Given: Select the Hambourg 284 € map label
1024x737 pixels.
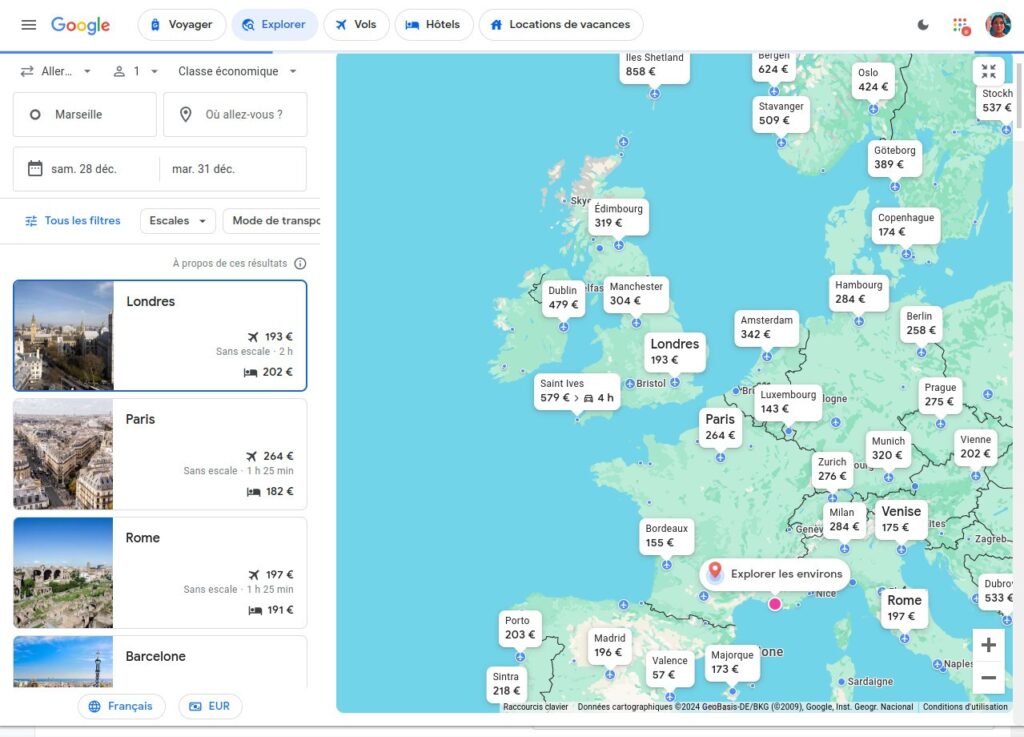Looking at the screenshot, I should [x=859, y=292].
